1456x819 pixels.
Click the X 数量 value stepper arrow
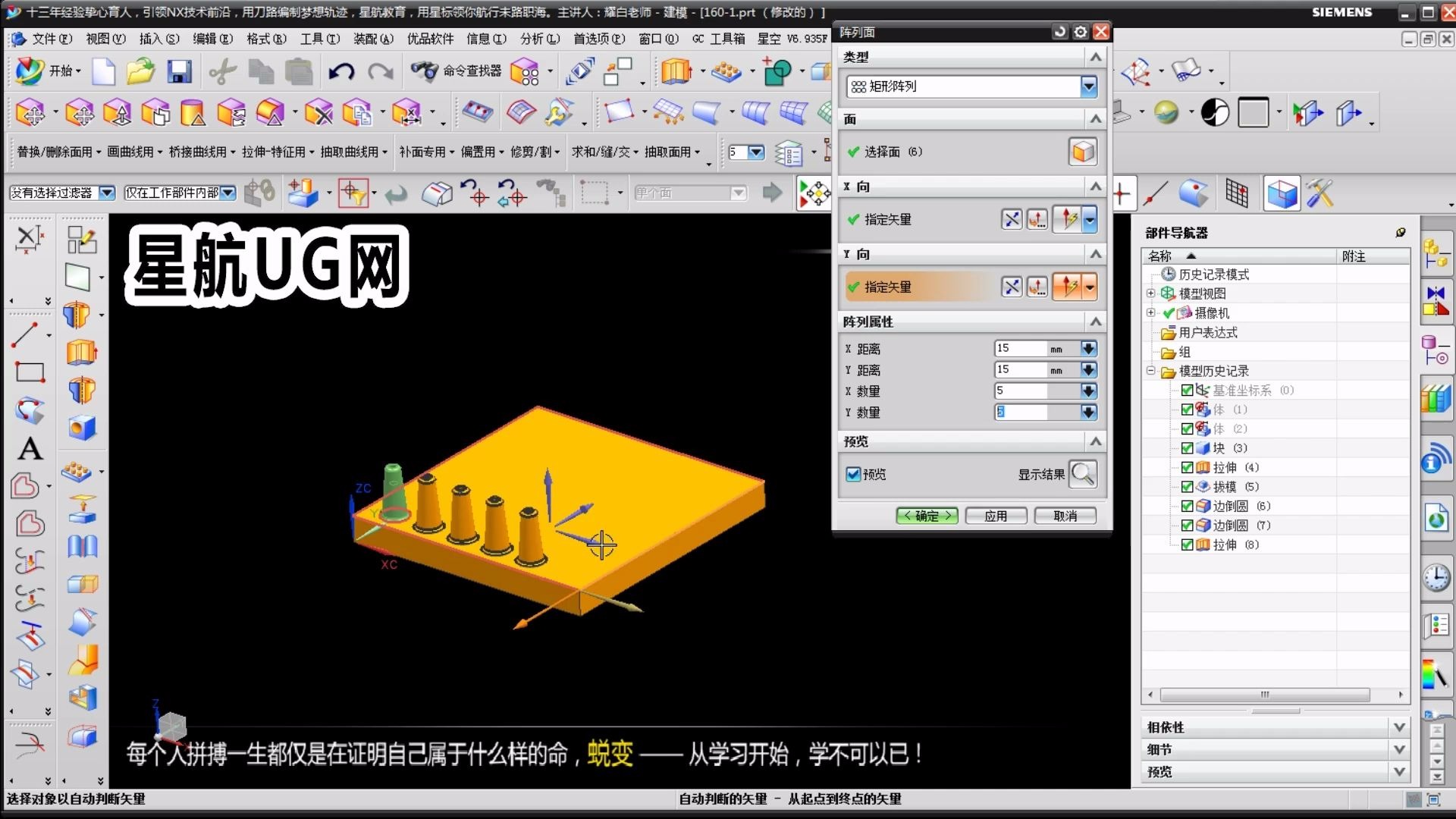1089,391
